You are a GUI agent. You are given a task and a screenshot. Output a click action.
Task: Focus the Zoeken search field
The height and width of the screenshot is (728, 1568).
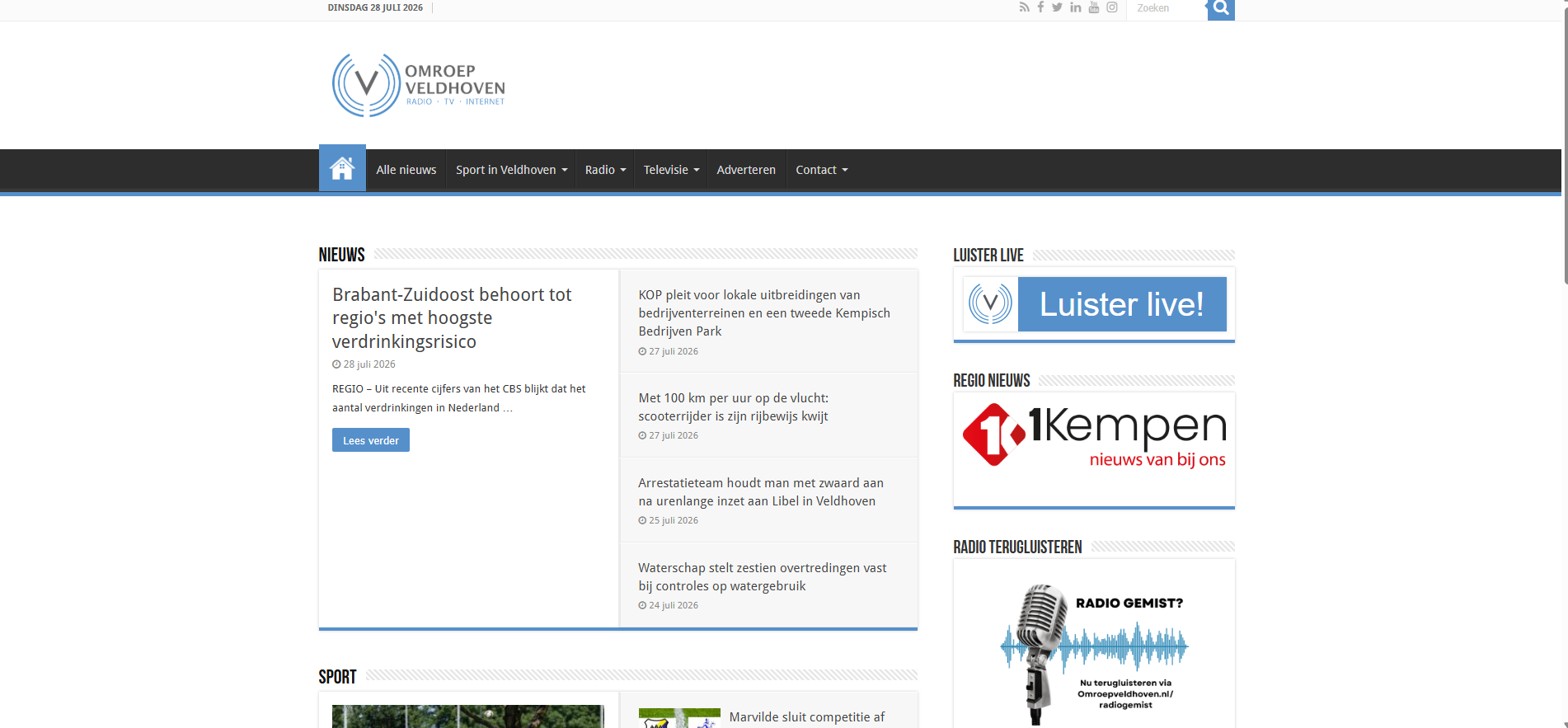[1167, 8]
